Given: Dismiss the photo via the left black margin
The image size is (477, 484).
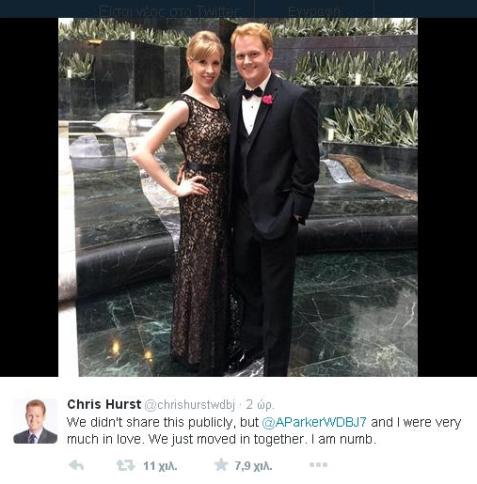Looking at the screenshot, I should (x=29, y=197).
